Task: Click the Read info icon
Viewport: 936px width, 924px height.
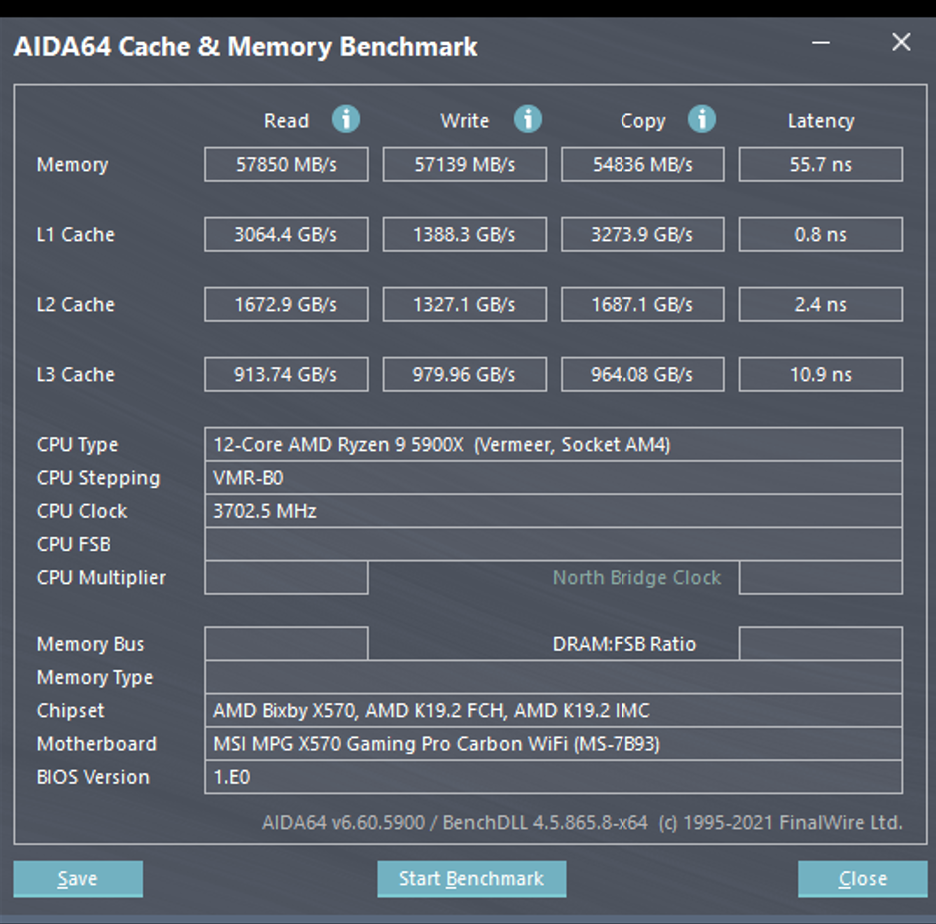Action: coord(346,118)
